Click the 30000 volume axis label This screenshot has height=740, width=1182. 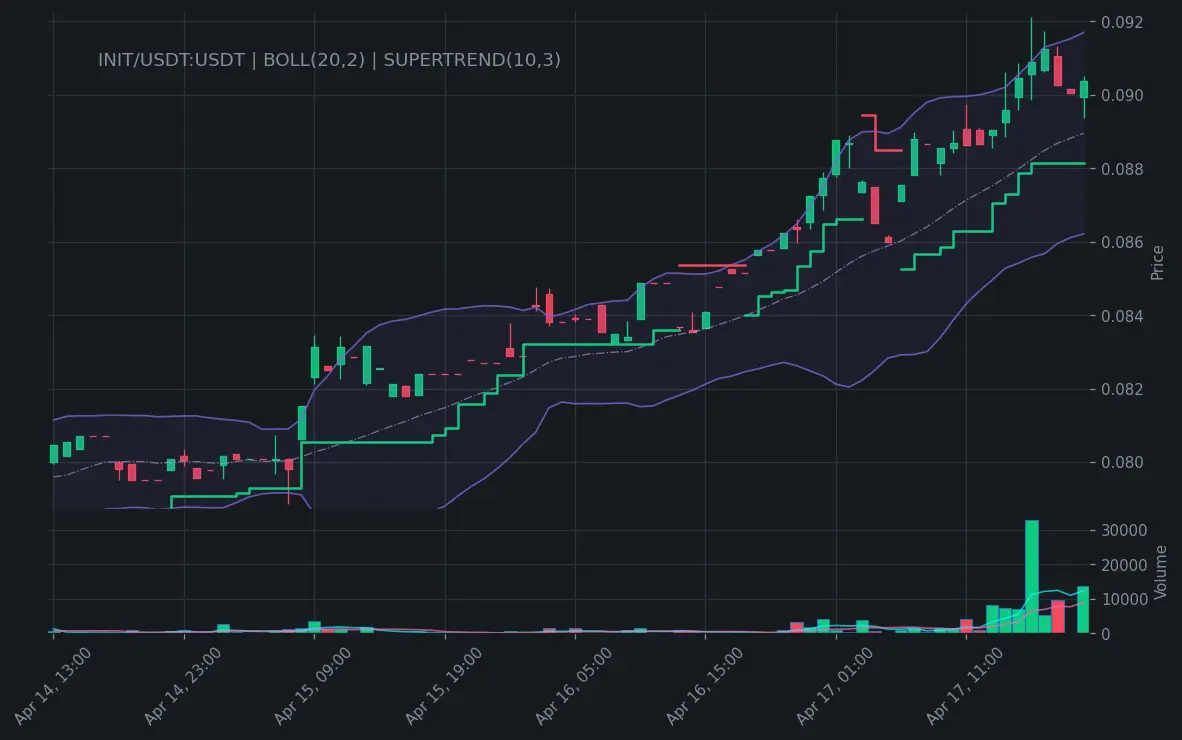tap(1124, 531)
